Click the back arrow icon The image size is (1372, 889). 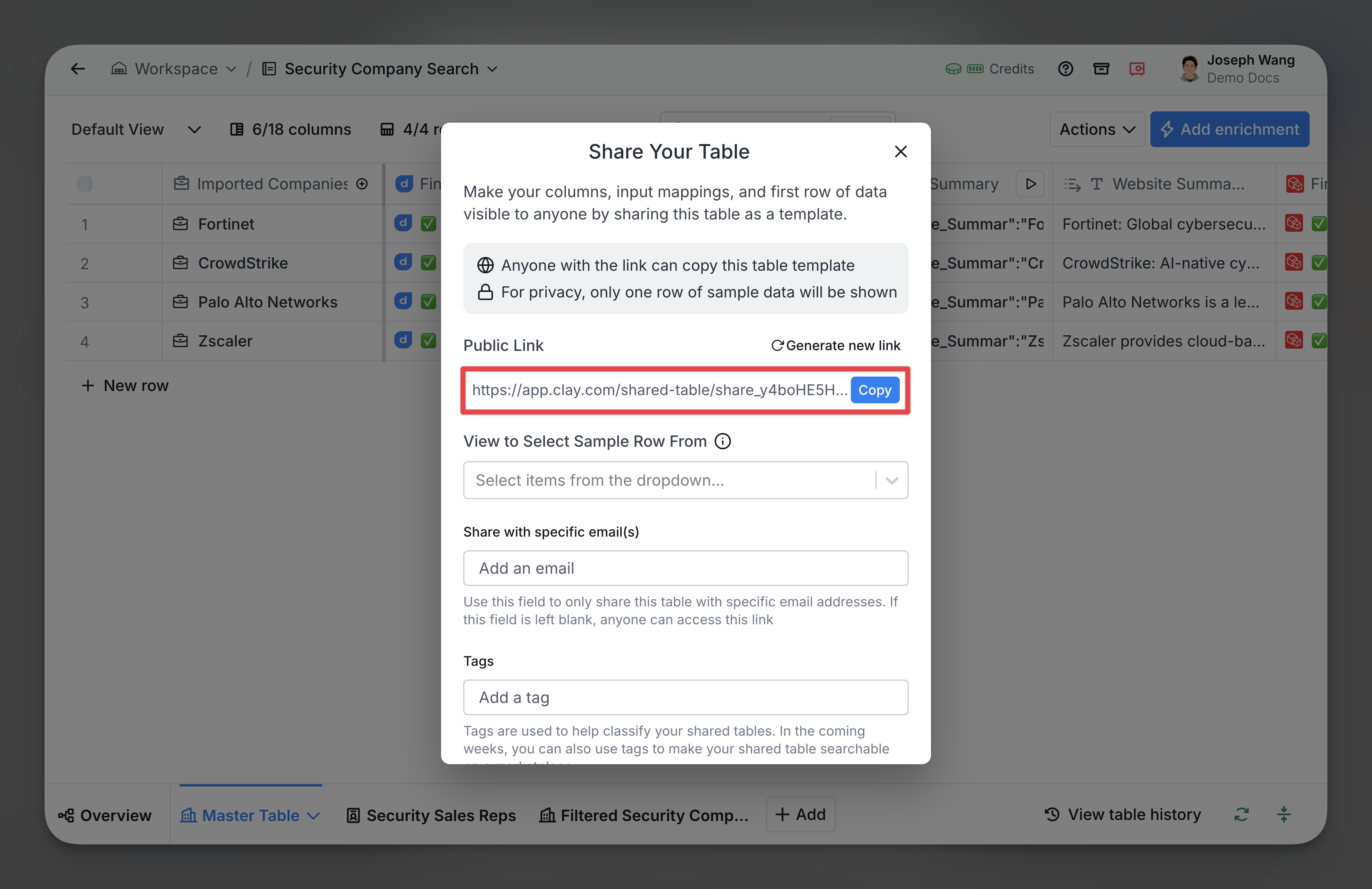tap(78, 69)
